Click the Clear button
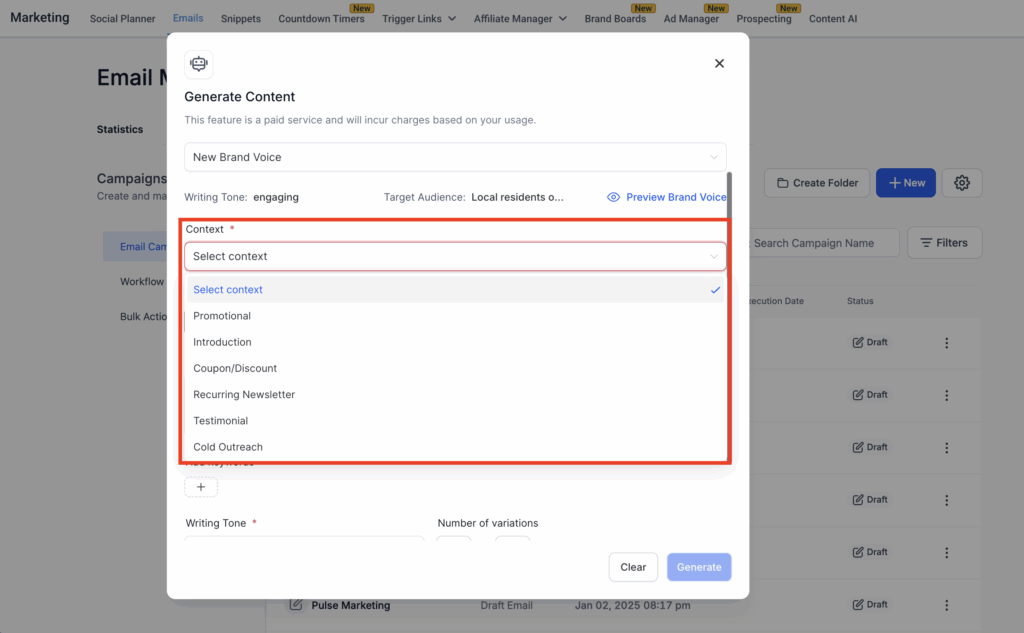Viewport: 1024px width, 633px height. pos(633,567)
